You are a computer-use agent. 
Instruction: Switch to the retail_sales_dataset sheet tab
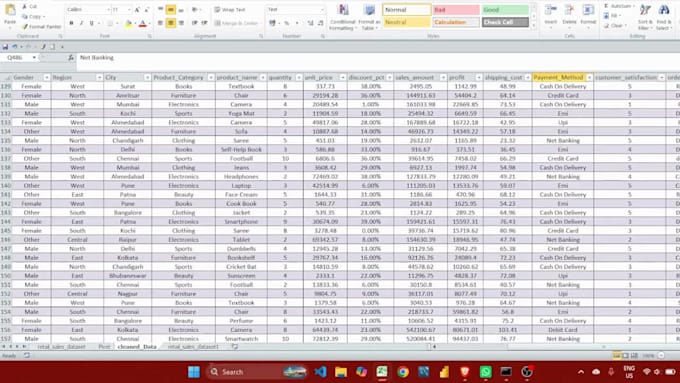pos(62,347)
